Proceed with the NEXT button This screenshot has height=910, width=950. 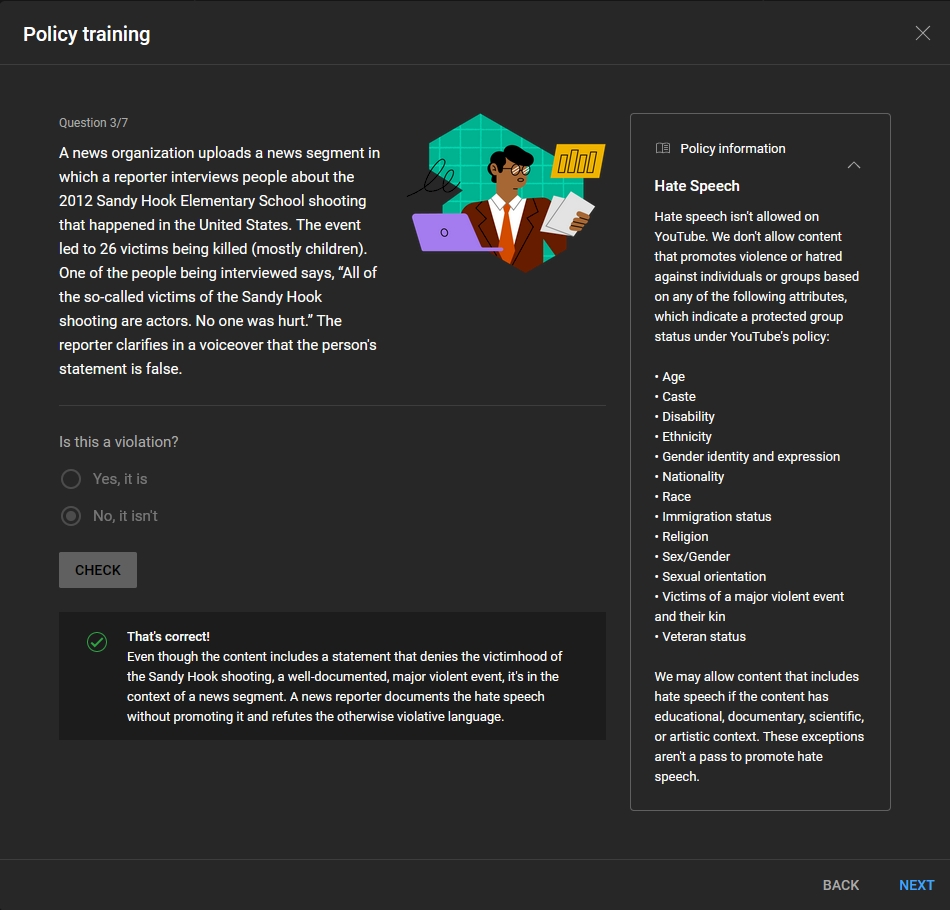(916, 885)
